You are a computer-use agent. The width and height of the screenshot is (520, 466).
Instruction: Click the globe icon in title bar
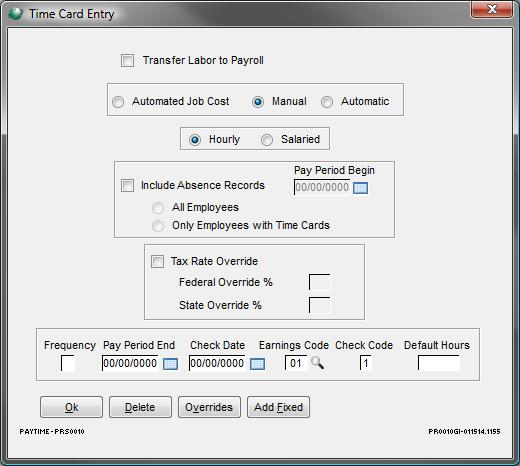(x=15, y=14)
